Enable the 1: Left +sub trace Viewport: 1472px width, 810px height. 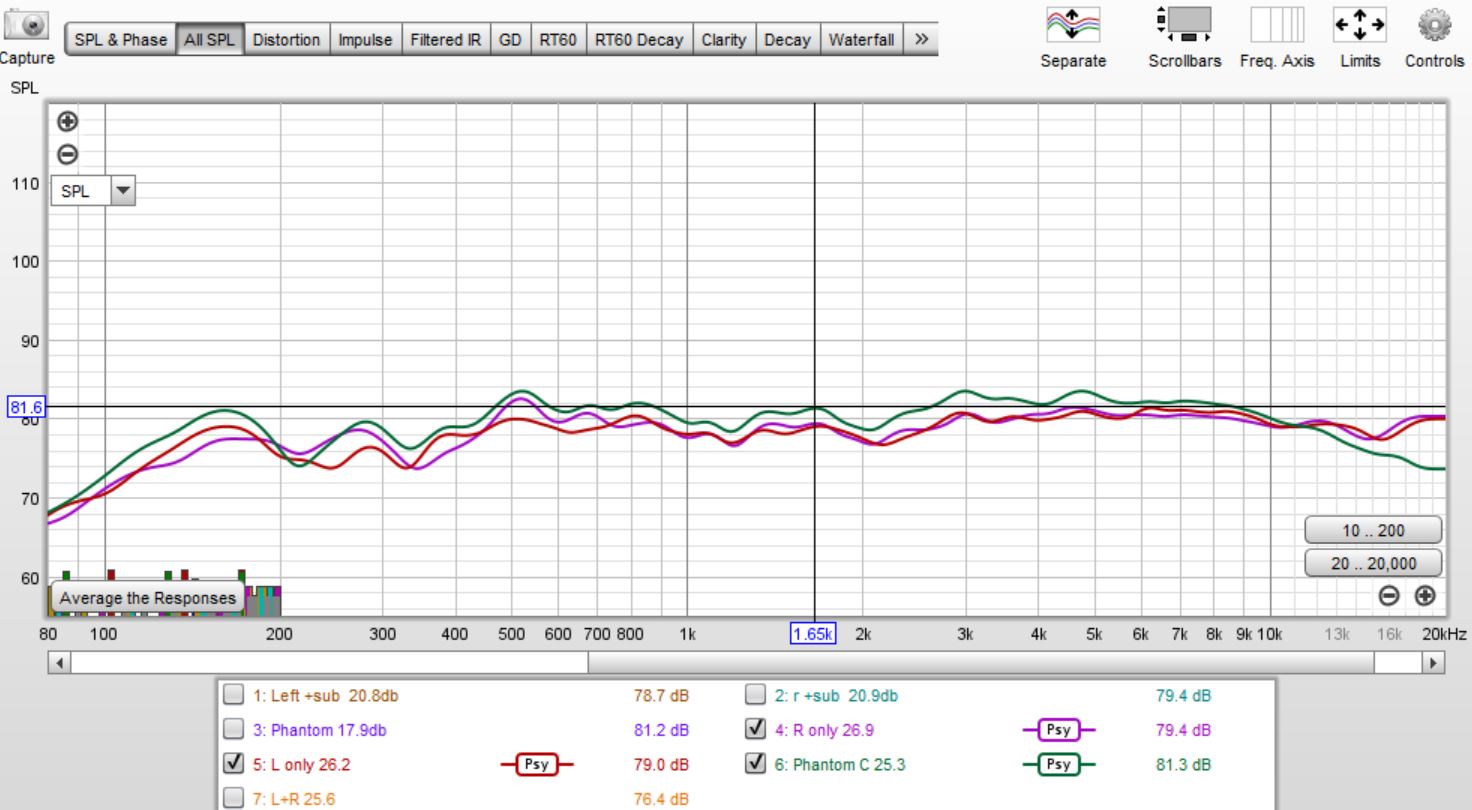pos(232,695)
